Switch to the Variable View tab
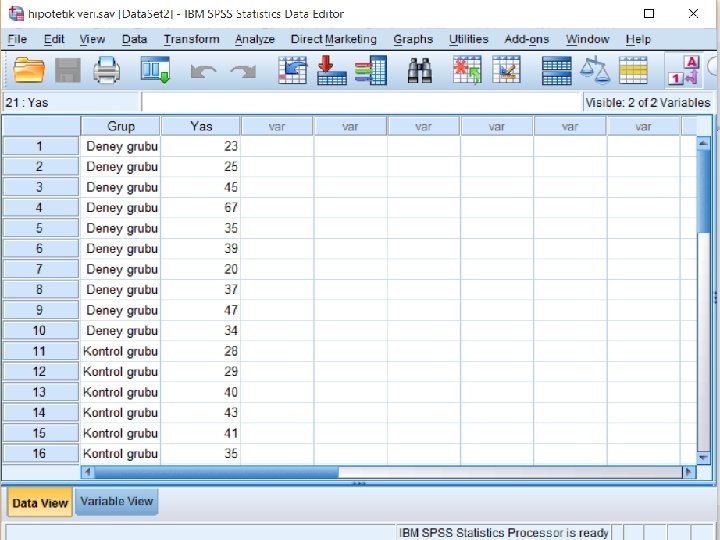Image resolution: width=720 pixels, height=540 pixels. [x=117, y=501]
